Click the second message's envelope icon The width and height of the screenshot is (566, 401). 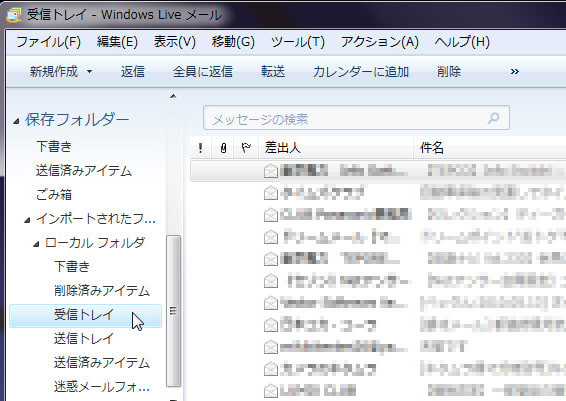click(x=271, y=193)
